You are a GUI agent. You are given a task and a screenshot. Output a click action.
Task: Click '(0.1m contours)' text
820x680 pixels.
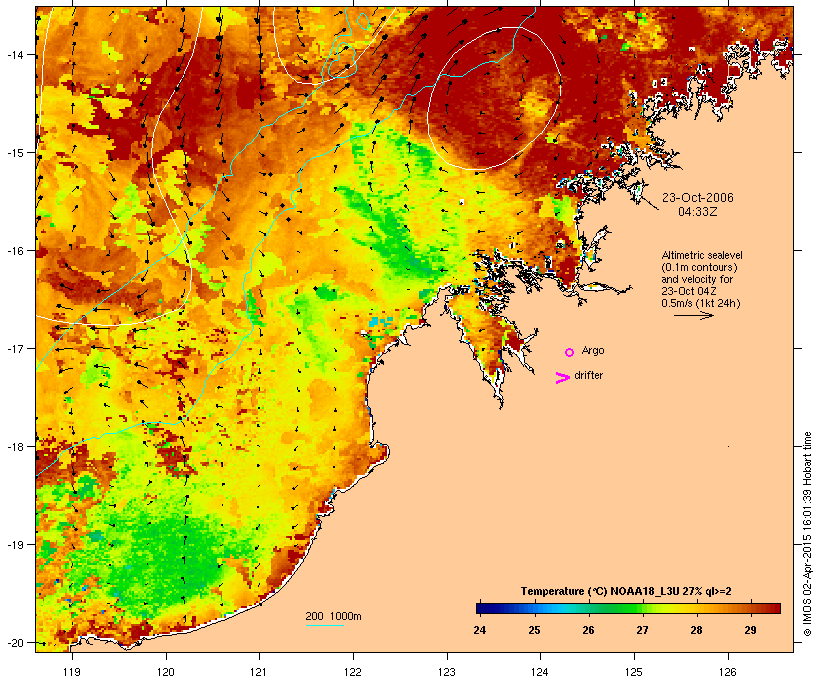(x=699, y=267)
